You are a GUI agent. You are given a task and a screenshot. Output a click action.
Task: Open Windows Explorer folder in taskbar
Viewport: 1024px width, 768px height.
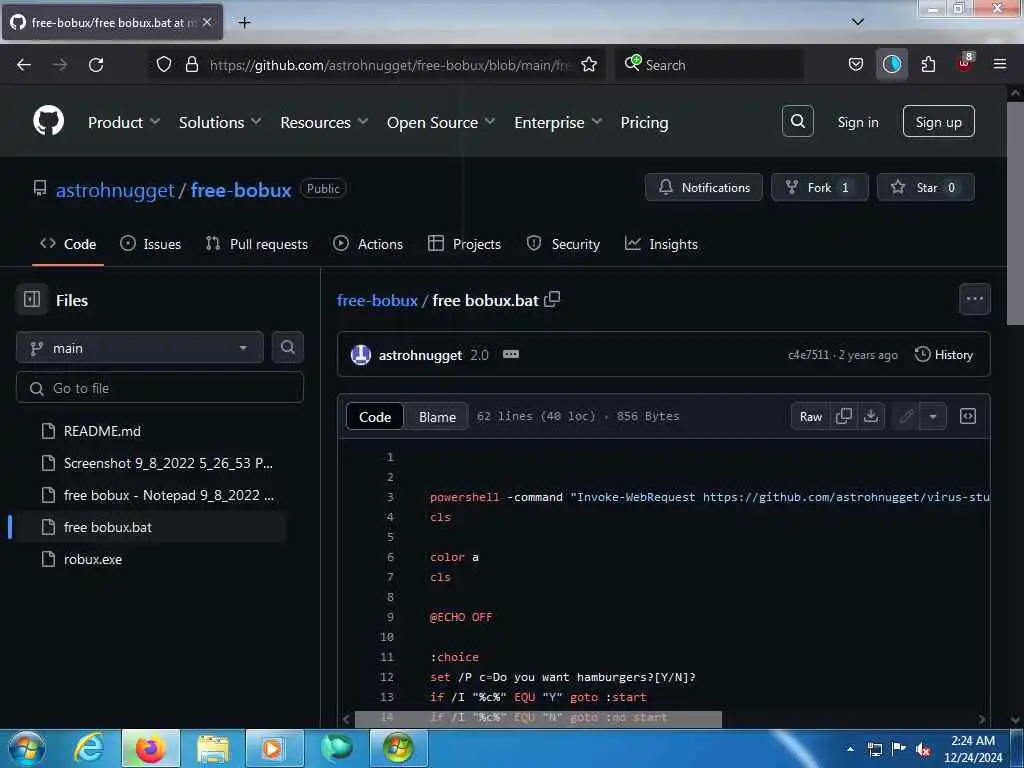(213, 748)
